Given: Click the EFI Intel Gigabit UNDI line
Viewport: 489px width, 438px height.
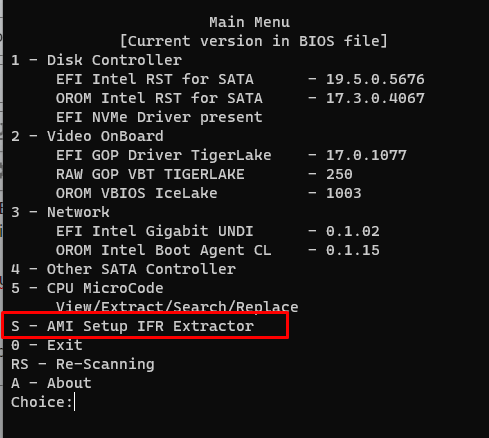Looking at the screenshot, I should pos(217,231).
